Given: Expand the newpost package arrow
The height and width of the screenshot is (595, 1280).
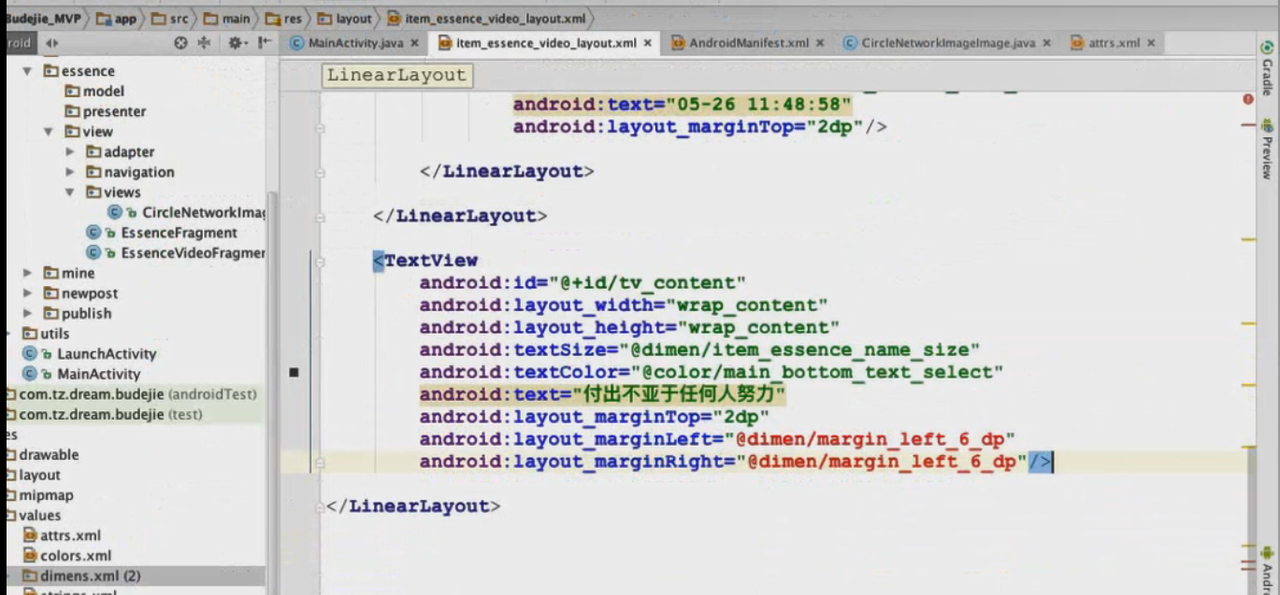Looking at the screenshot, I should [28, 293].
